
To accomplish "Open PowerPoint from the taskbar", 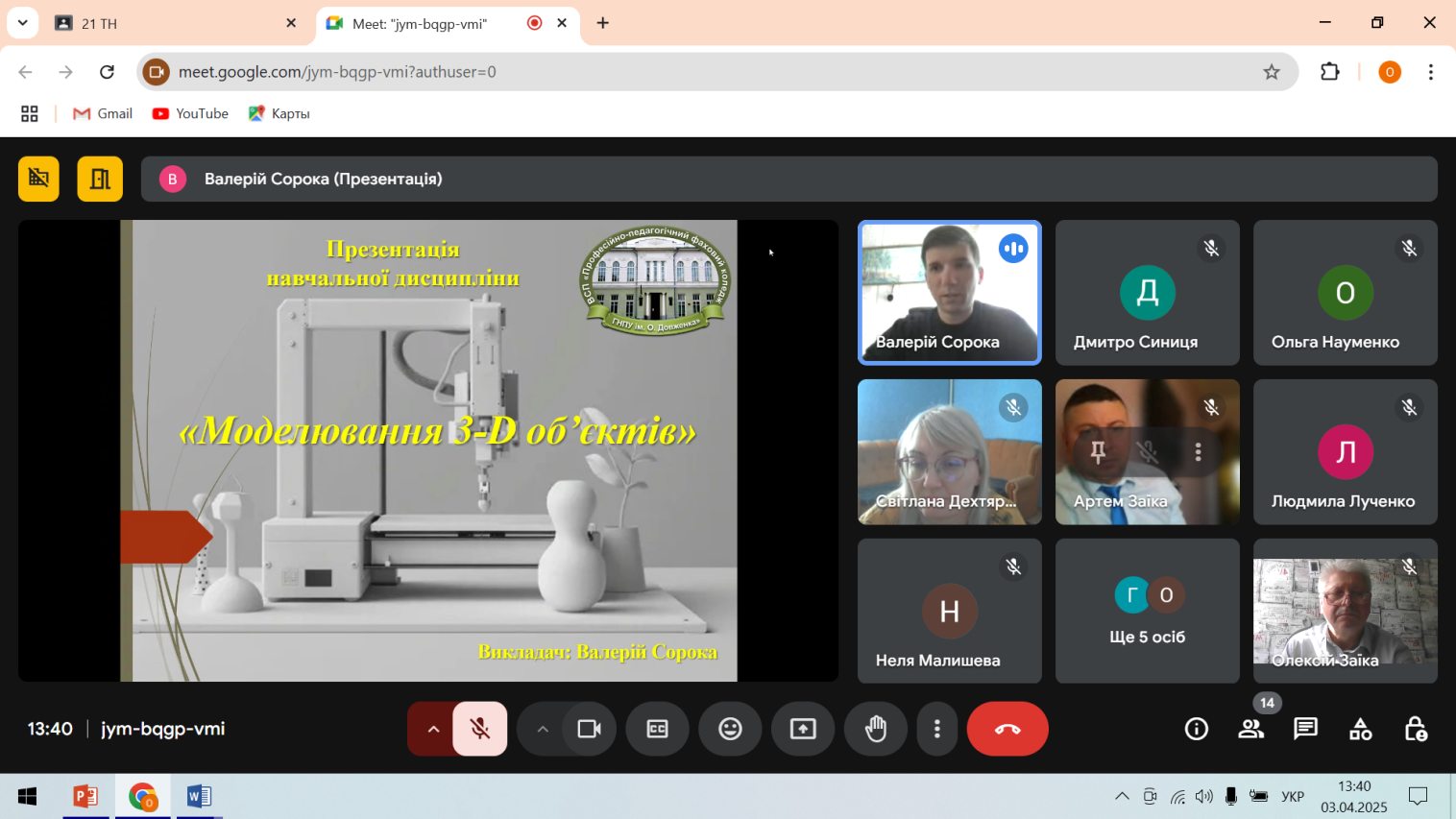I will click(85, 796).
